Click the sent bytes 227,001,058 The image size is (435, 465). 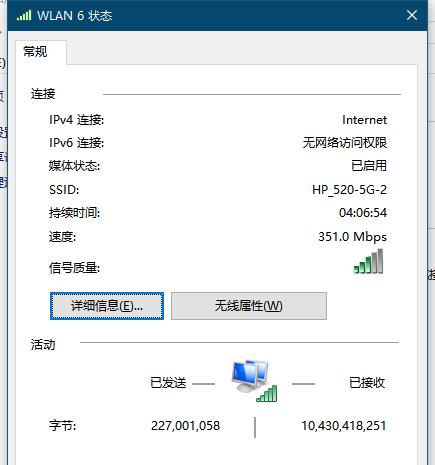click(x=185, y=426)
